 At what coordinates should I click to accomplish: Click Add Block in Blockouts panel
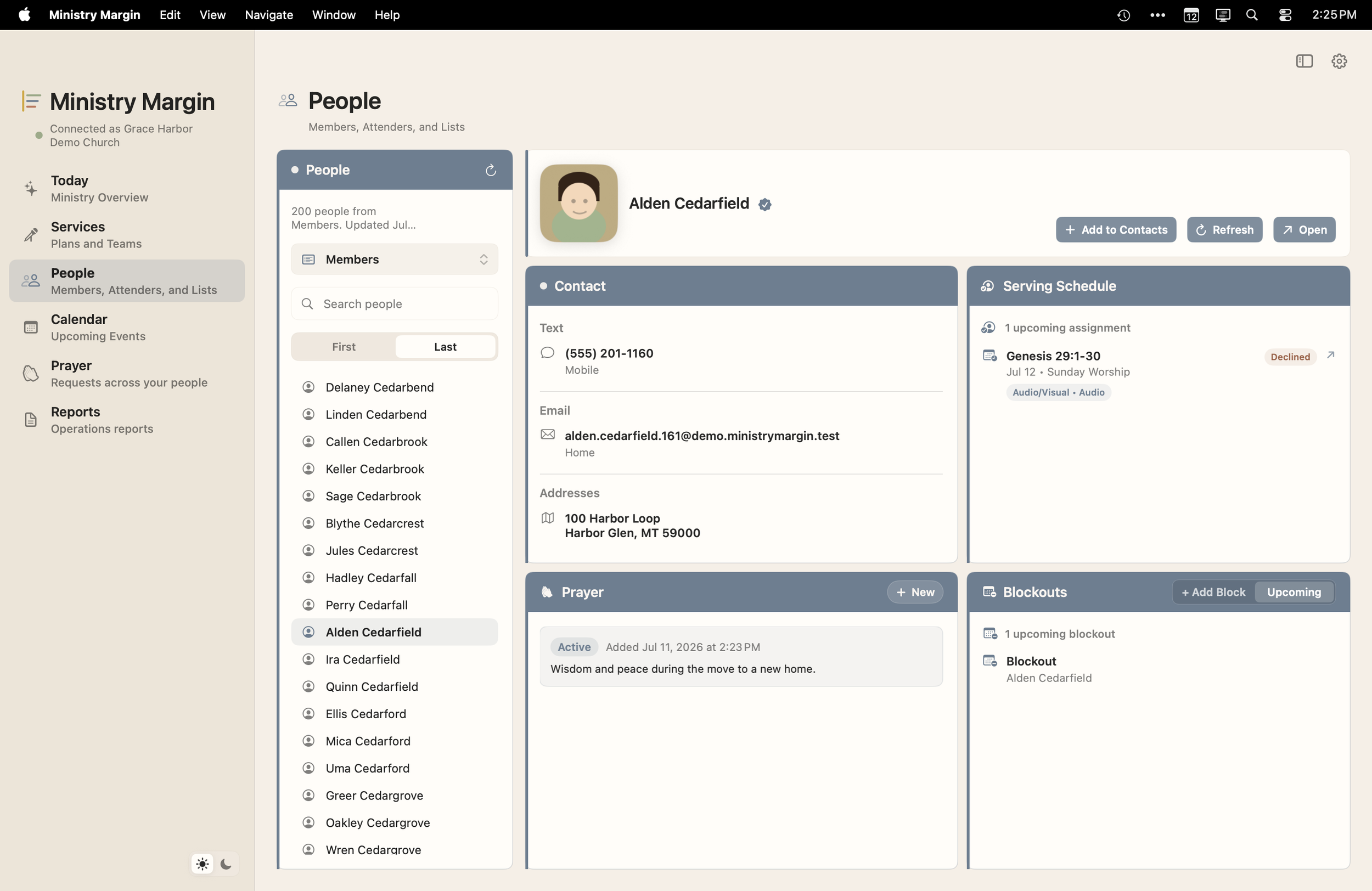pyautogui.click(x=1213, y=592)
